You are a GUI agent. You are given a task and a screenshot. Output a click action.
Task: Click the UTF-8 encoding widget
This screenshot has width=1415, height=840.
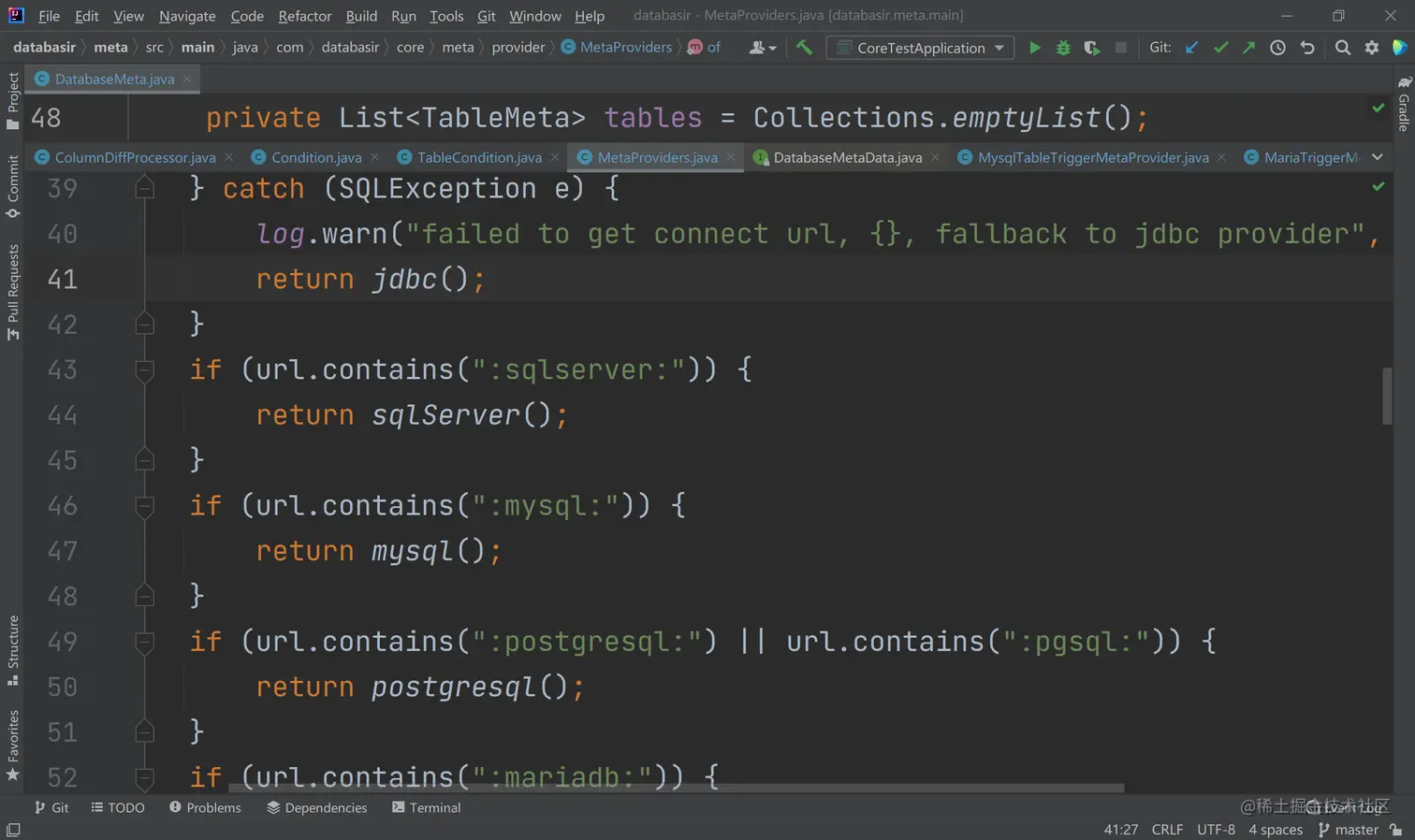tap(1216, 830)
